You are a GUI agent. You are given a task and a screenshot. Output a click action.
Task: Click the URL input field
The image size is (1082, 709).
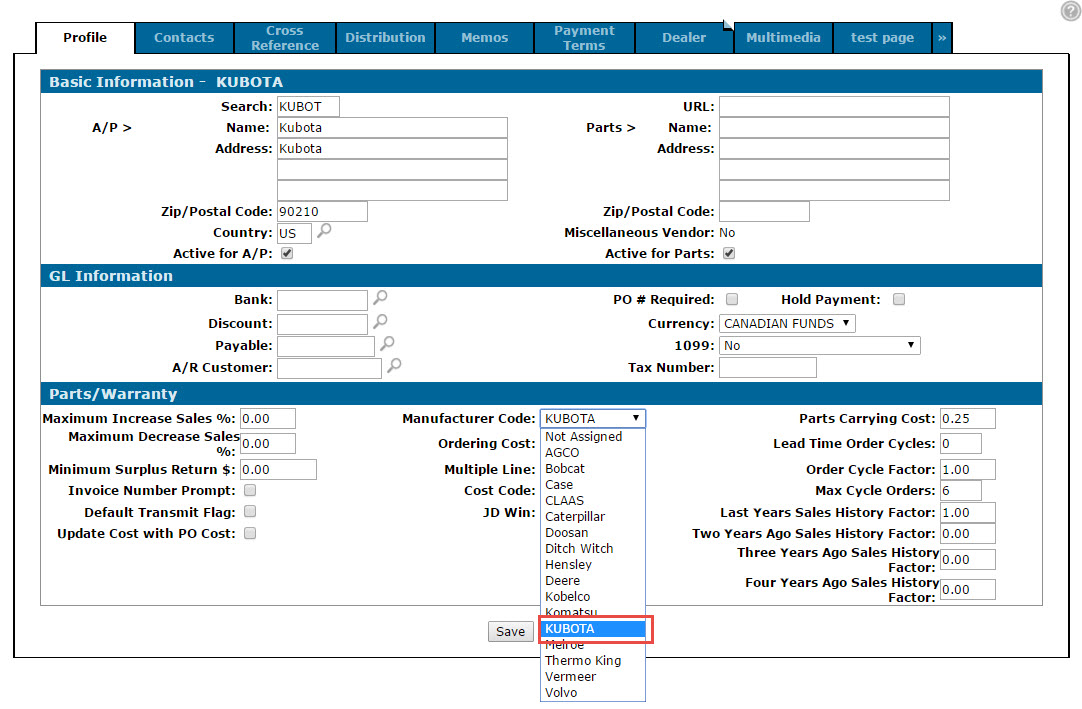[x=834, y=106]
